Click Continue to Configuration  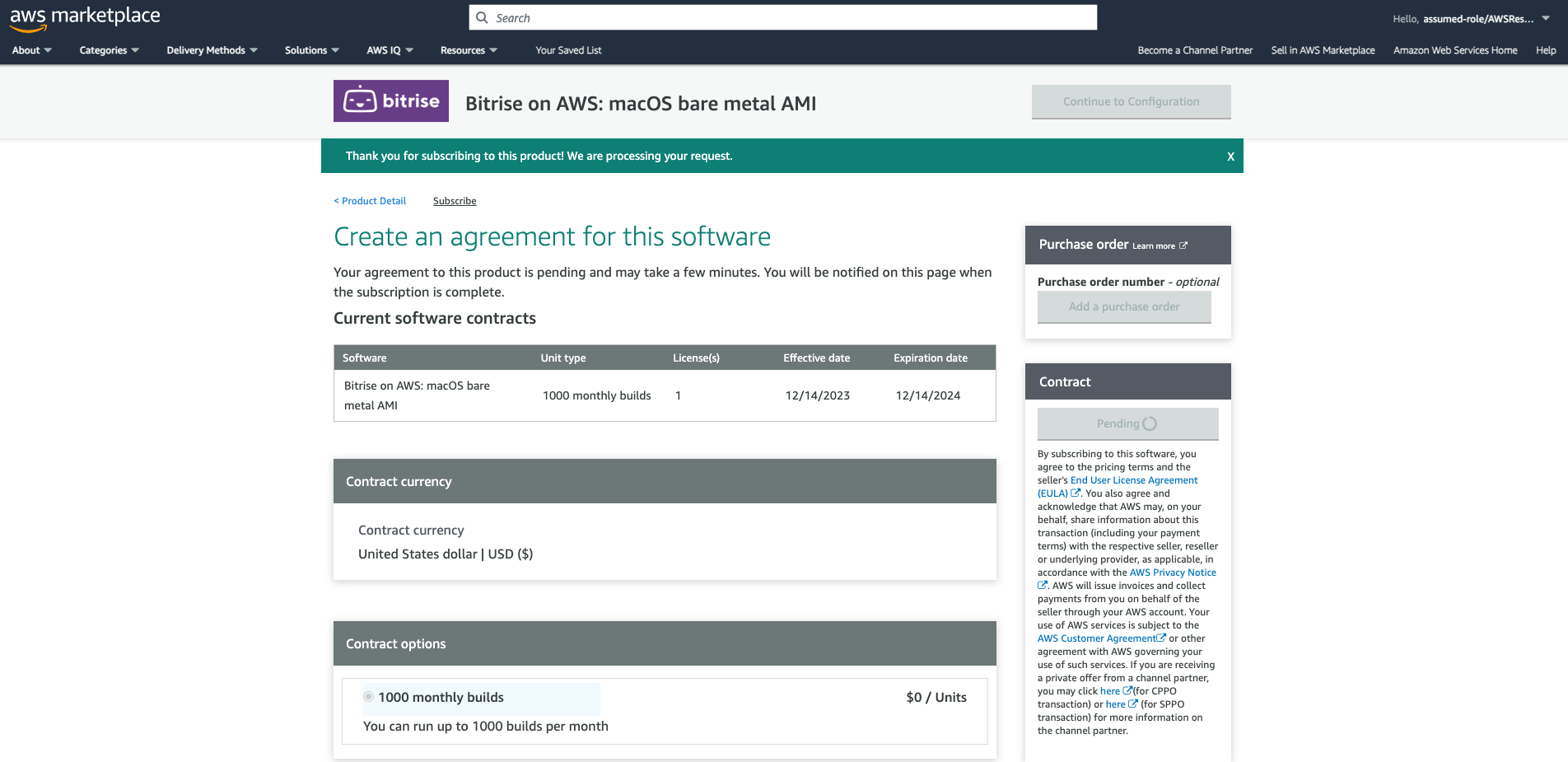point(1131,101)
